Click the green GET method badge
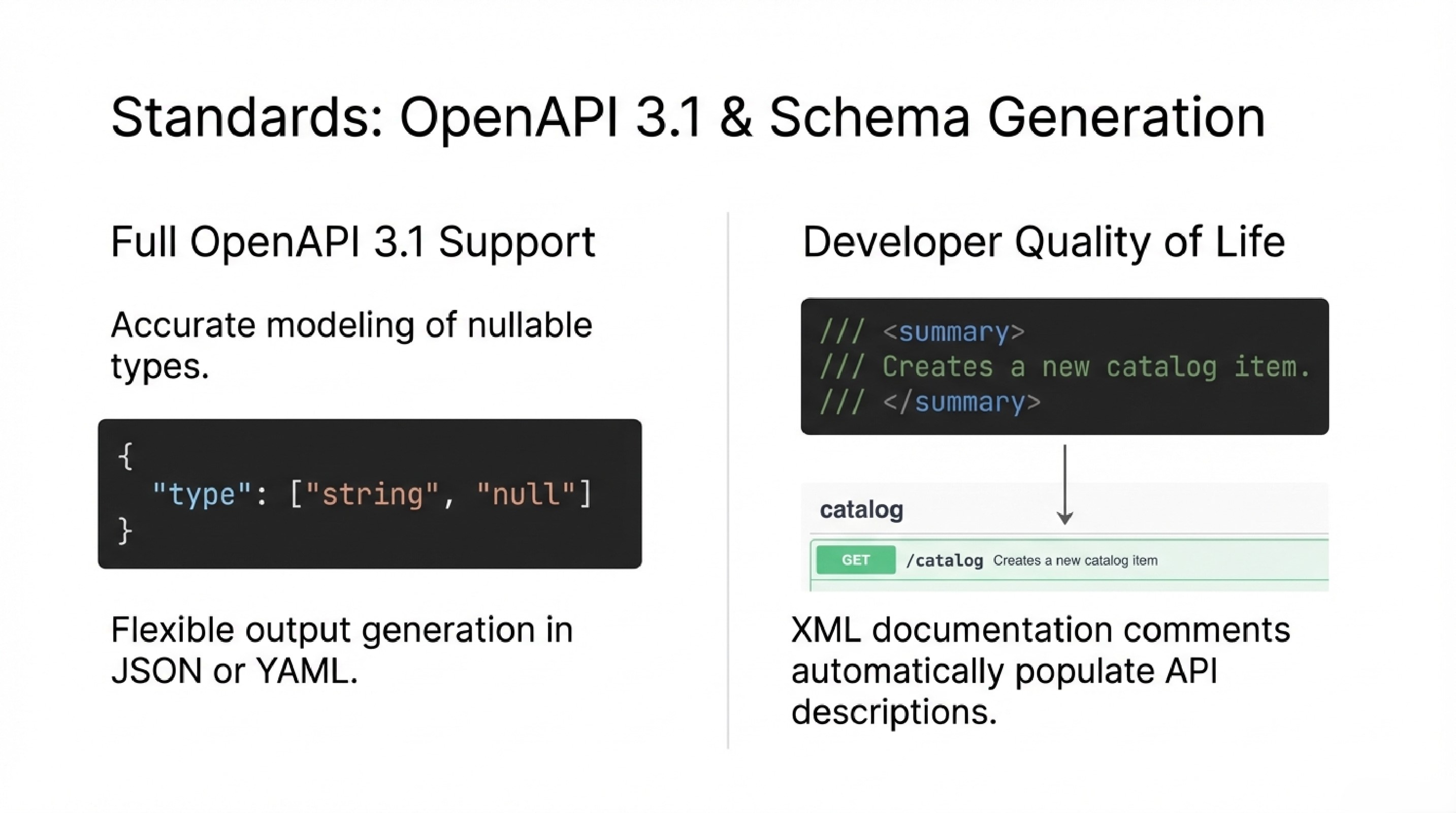This screenshot has height=813, width=1456. coord(855,560)
